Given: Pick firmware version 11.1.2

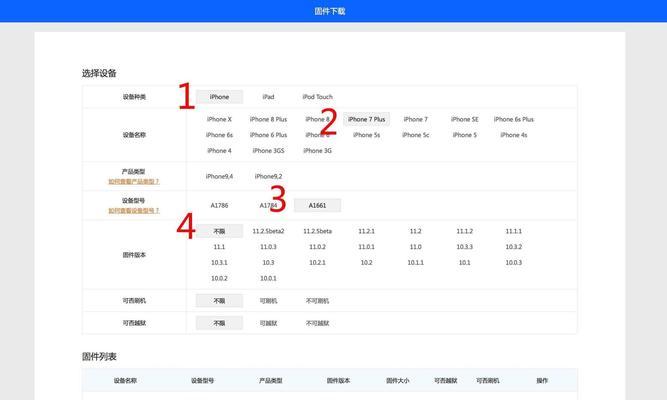Looking at the screenshot, I should tap(465, 231).
